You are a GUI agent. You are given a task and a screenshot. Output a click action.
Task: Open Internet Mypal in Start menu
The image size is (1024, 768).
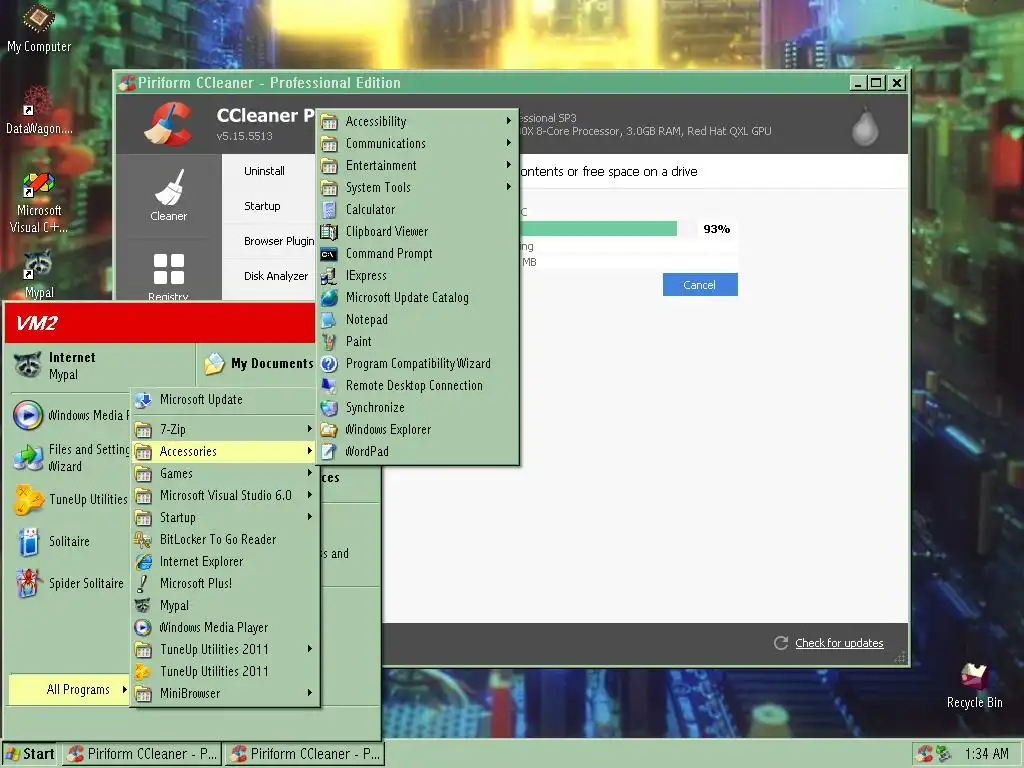[101, 366]
